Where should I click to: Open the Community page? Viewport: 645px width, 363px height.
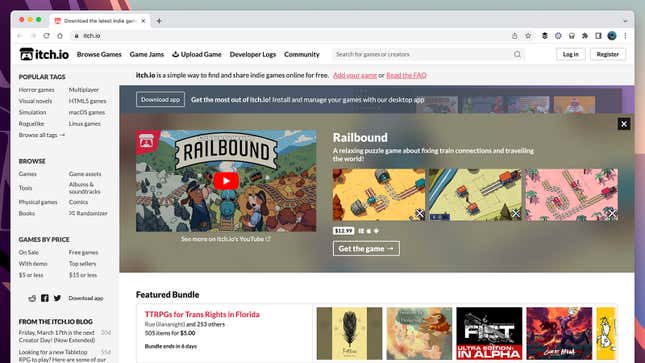tap(302, 54)
